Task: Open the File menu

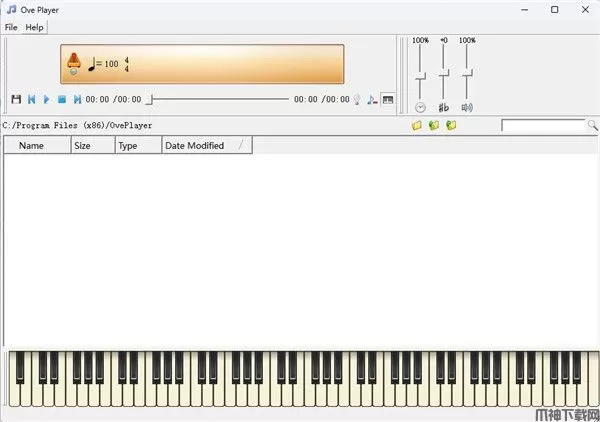Action: [11, 27]
